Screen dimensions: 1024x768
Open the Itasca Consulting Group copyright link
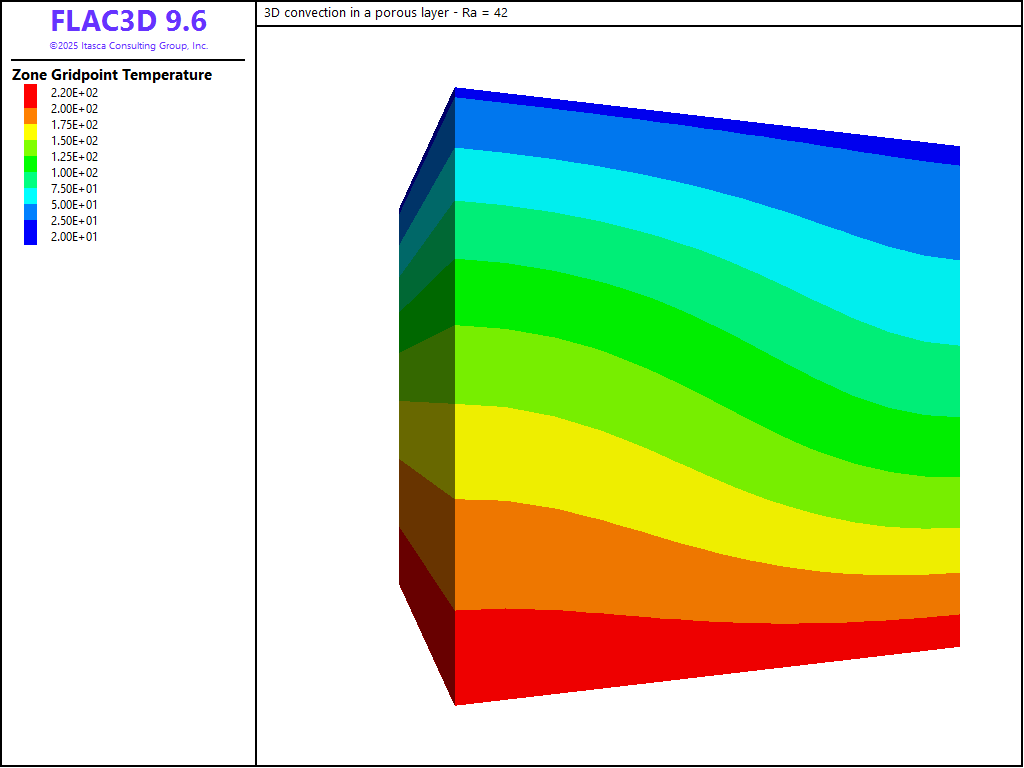128,46
